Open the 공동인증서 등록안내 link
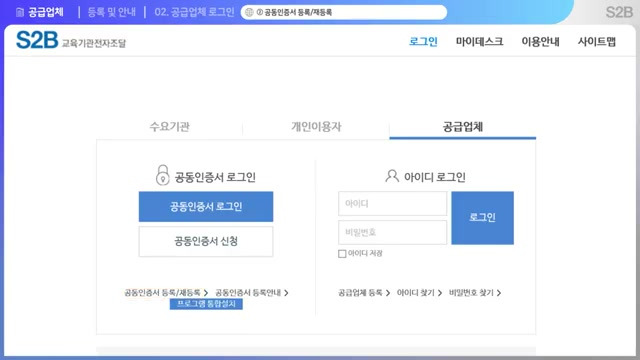This screenshot has height=360, width=640. [x=252, y=293]
